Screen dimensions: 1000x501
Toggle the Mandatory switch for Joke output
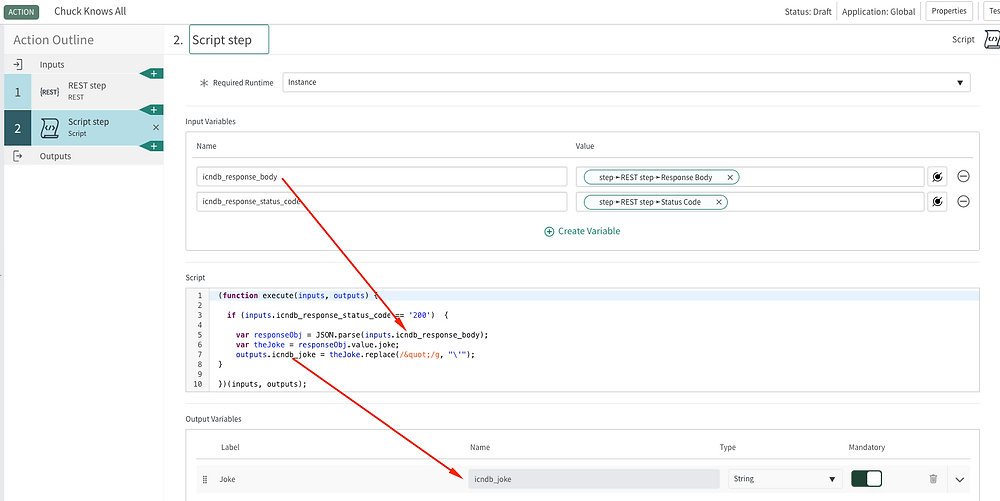click(x=867, y=479)
